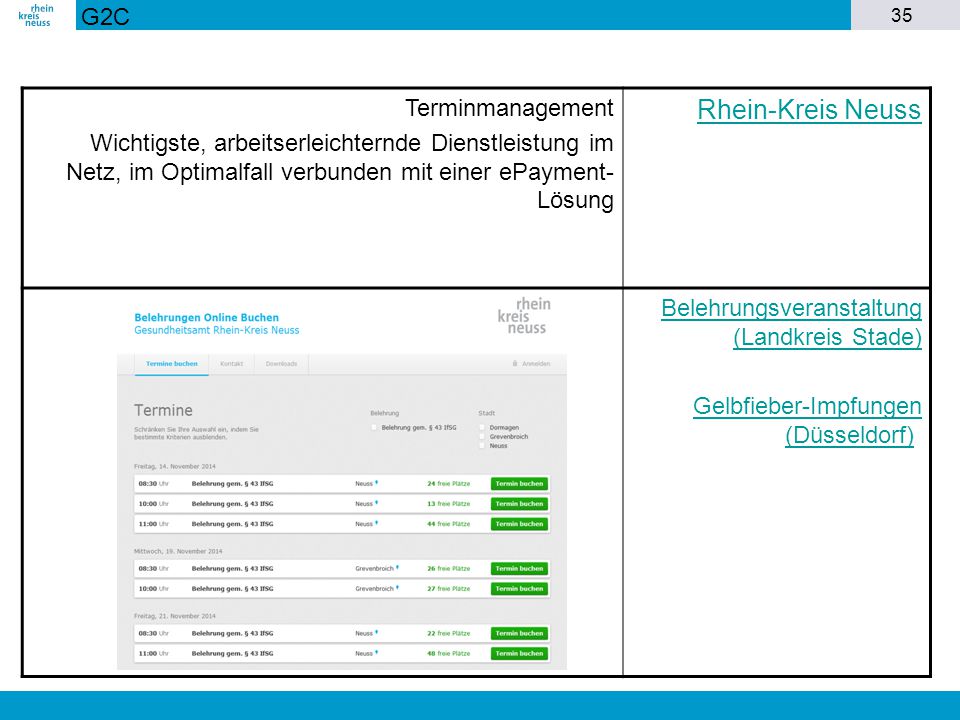960x720 pixels.
Task: Book the 11:00 appointment with 48 free places
Action: click(519, 654)
